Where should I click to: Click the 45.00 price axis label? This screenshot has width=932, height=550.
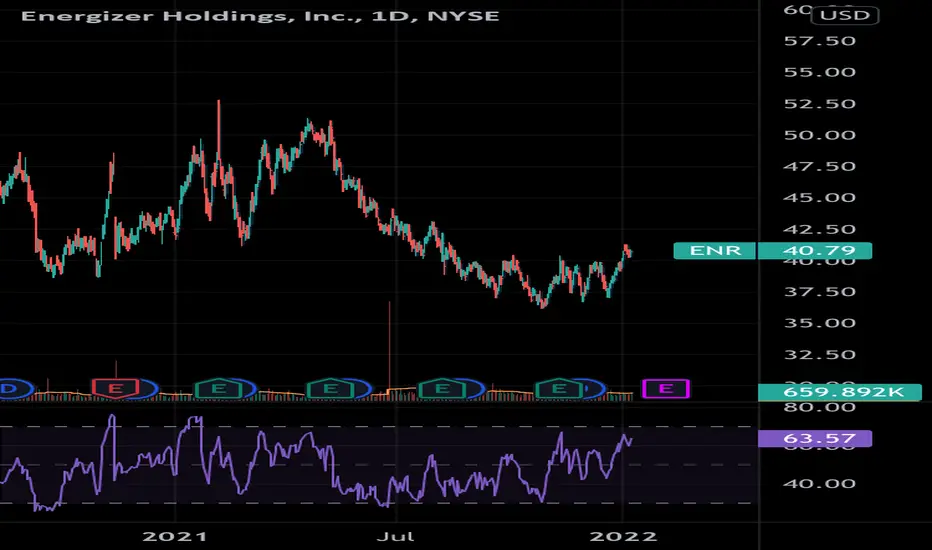820,197
